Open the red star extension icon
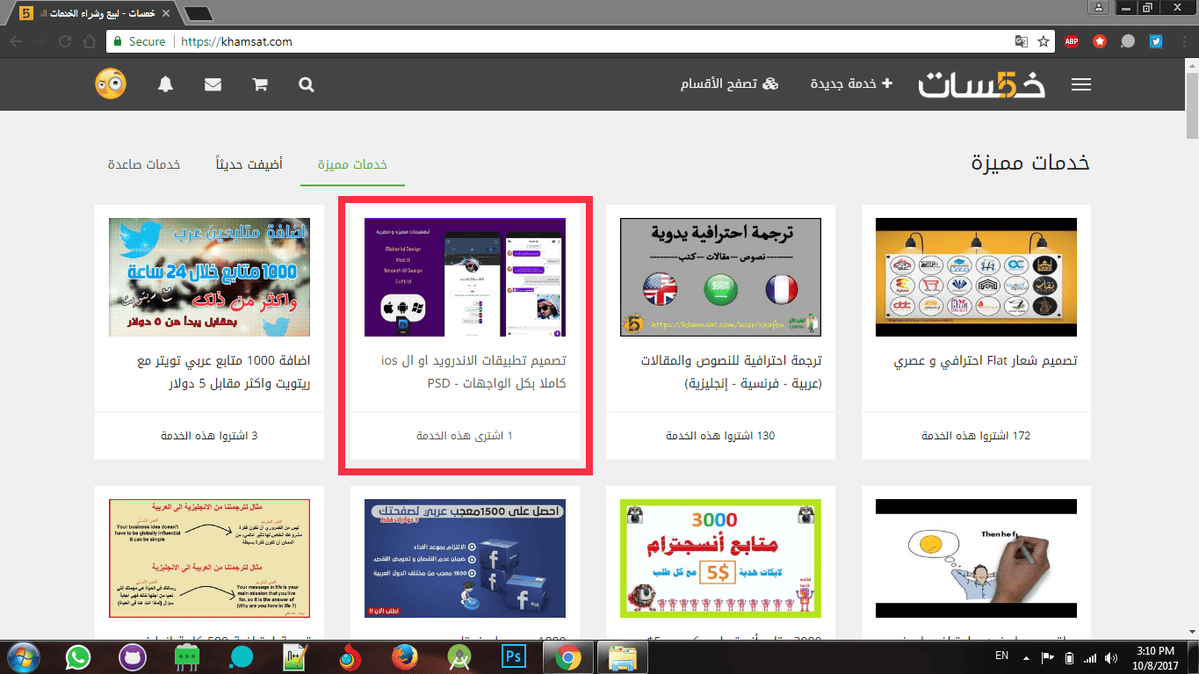This screenshot has height=674, width=1199. [1100, 41]
